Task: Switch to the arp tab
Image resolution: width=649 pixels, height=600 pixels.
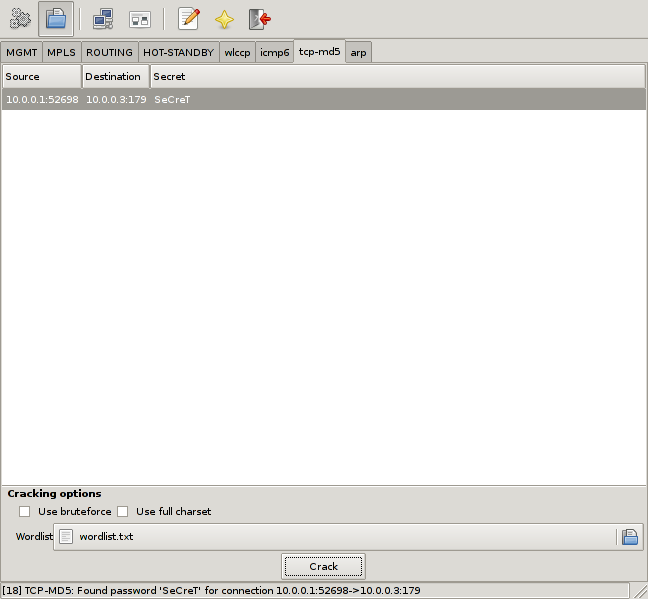Action: click(x=358, y=53)
